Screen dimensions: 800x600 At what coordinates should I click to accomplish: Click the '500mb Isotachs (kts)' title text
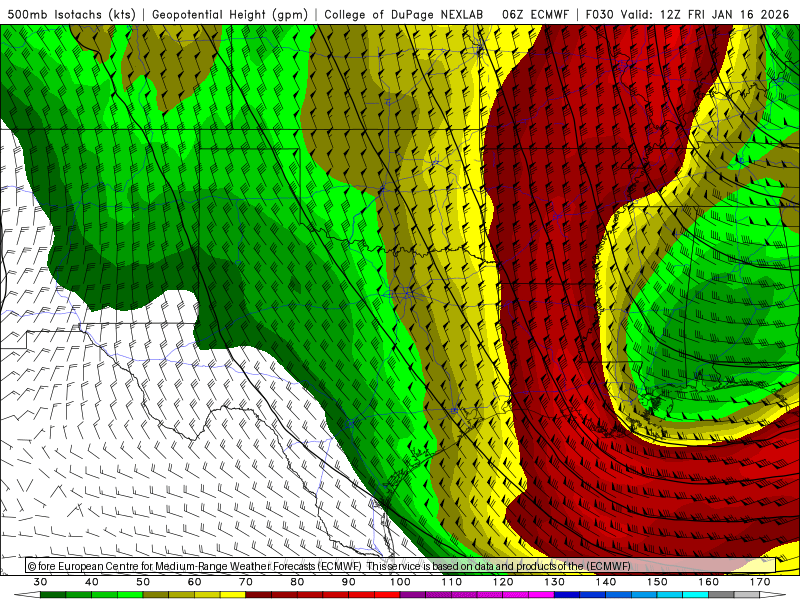click(x=72, y=14)
